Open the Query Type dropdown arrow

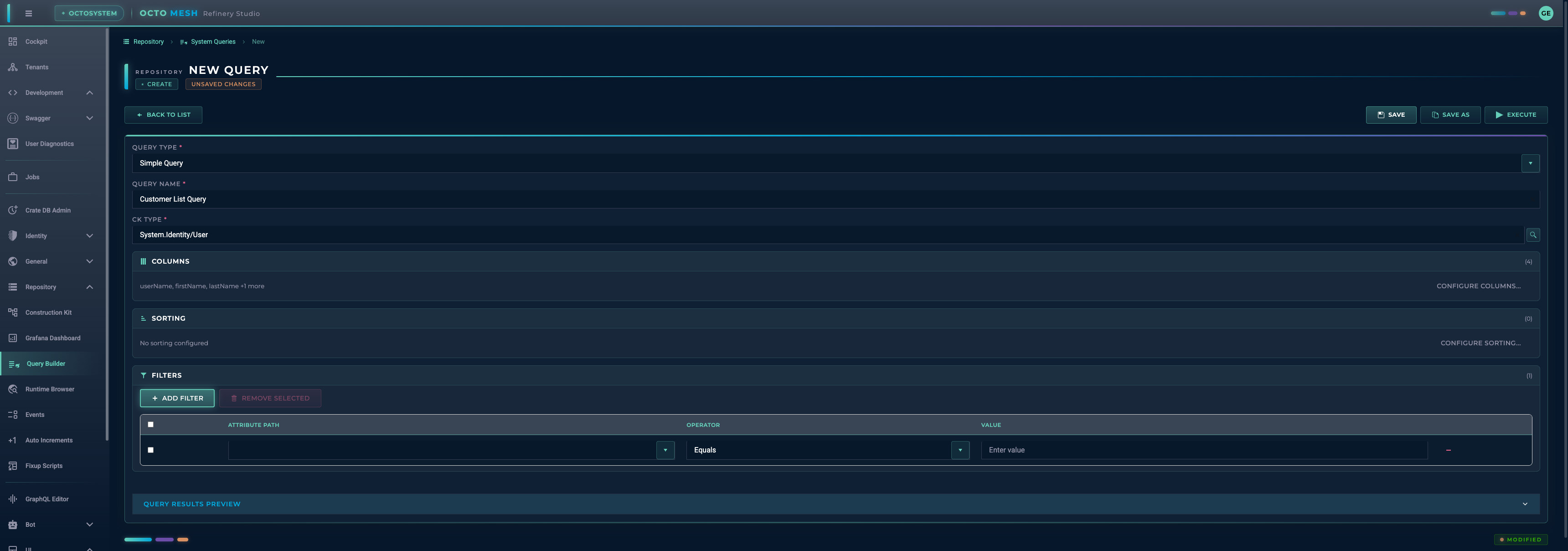pyautogui.click(x=1530, y=163)
